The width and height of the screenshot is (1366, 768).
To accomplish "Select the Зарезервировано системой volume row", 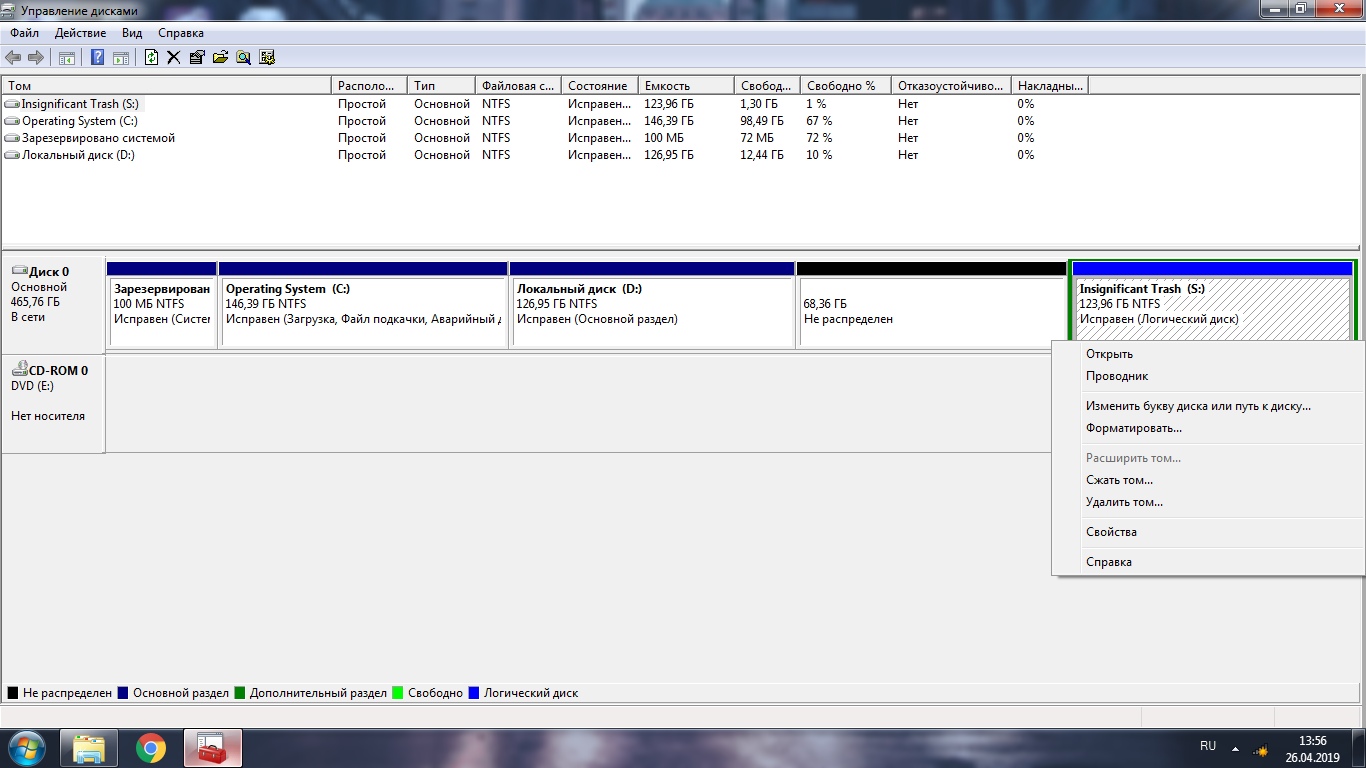I will [90, 138].
